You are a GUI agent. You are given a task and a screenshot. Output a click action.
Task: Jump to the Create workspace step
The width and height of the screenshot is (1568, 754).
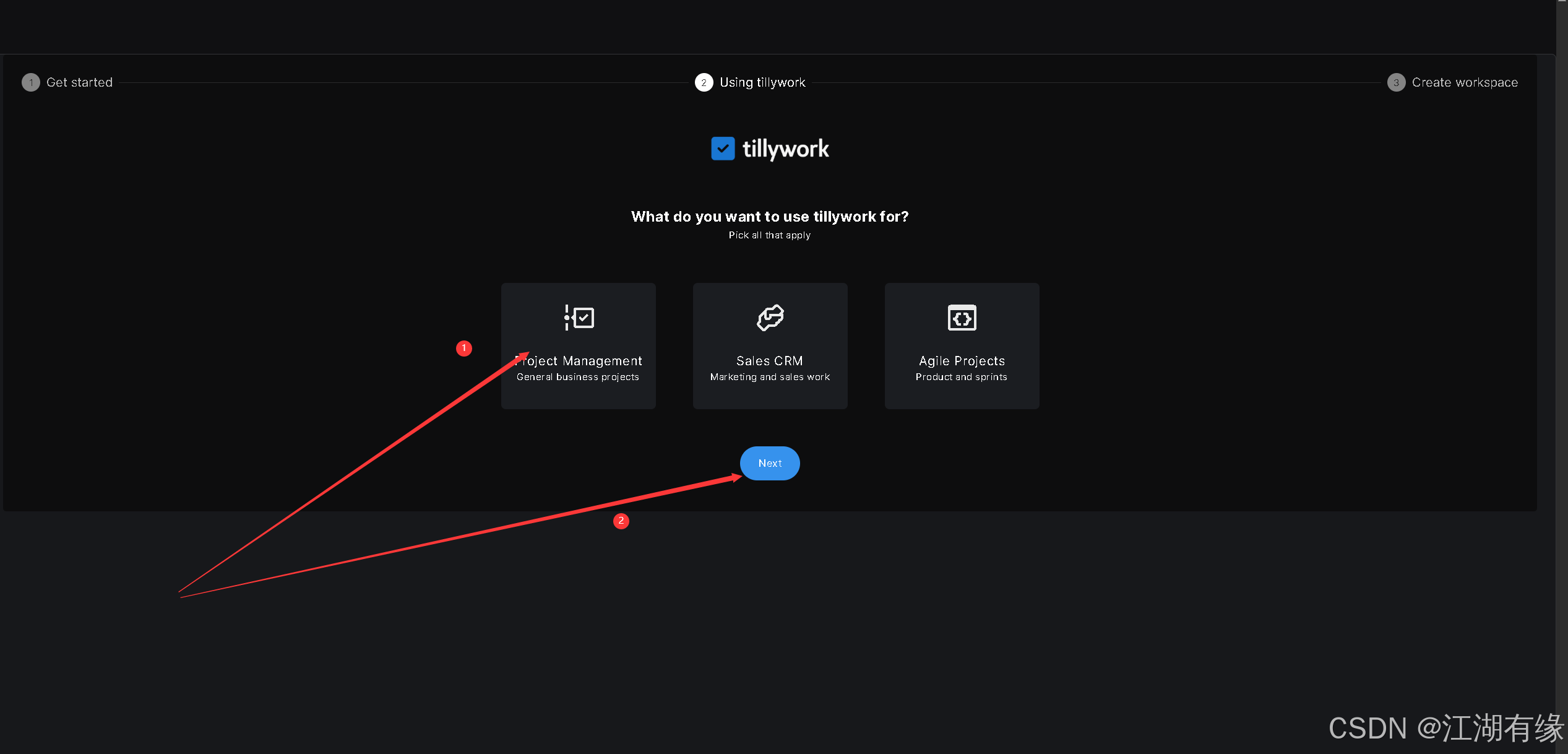pyautogui.click(x=1464, y=82)
